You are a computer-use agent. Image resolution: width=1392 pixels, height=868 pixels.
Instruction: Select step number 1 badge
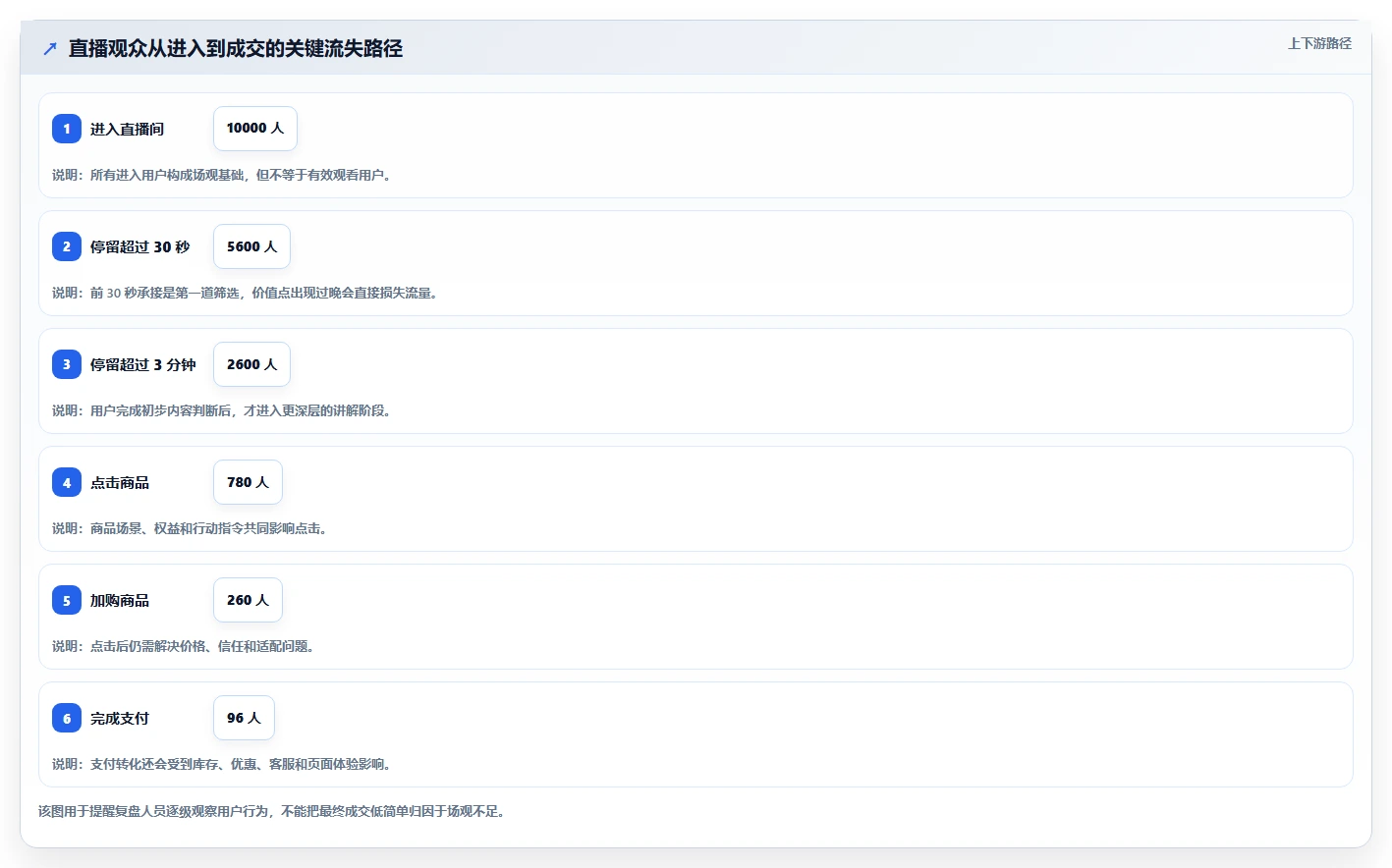coord(67,129)
